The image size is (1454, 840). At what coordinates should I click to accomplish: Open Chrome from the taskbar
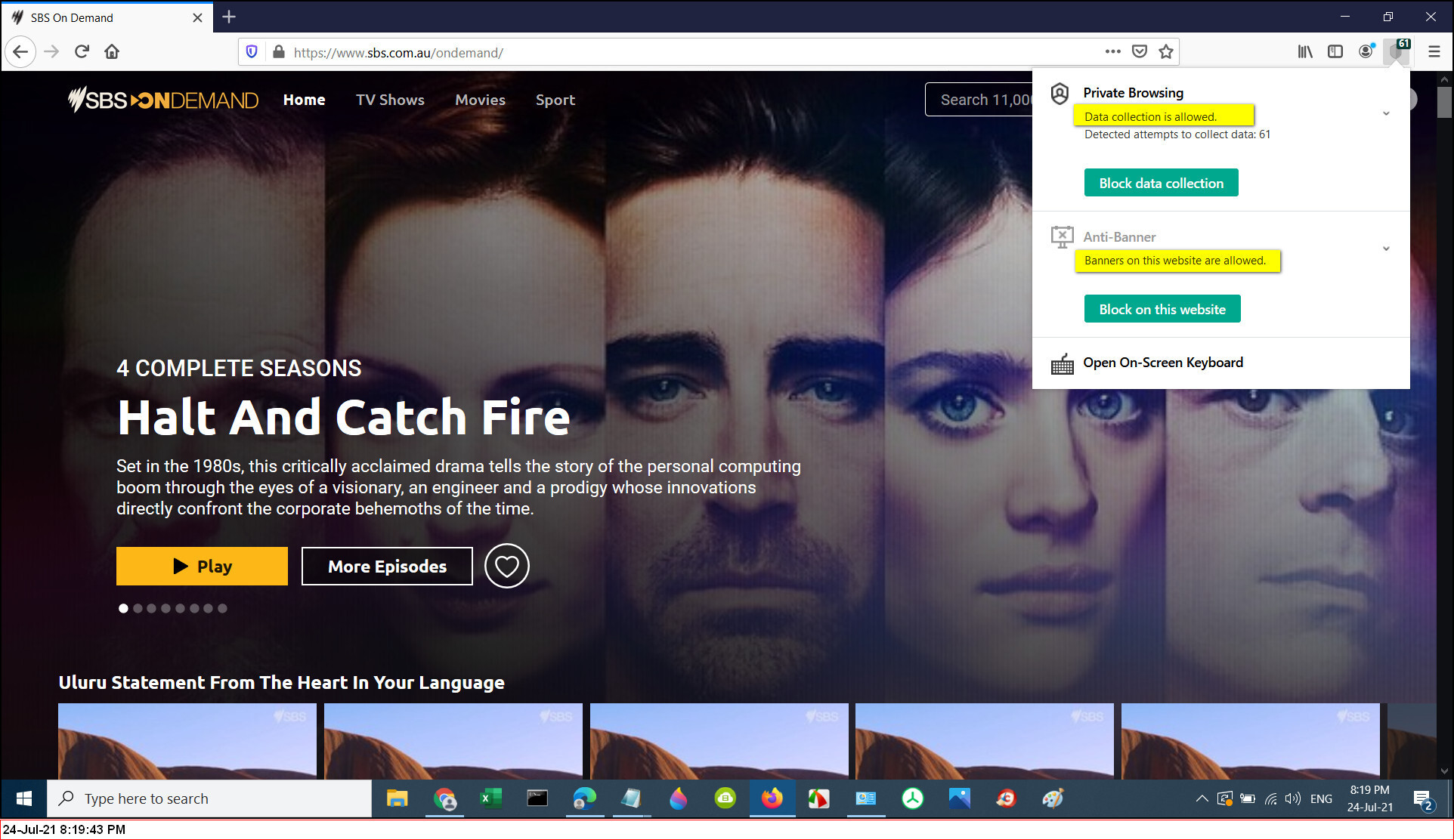(x=445, y=798)
